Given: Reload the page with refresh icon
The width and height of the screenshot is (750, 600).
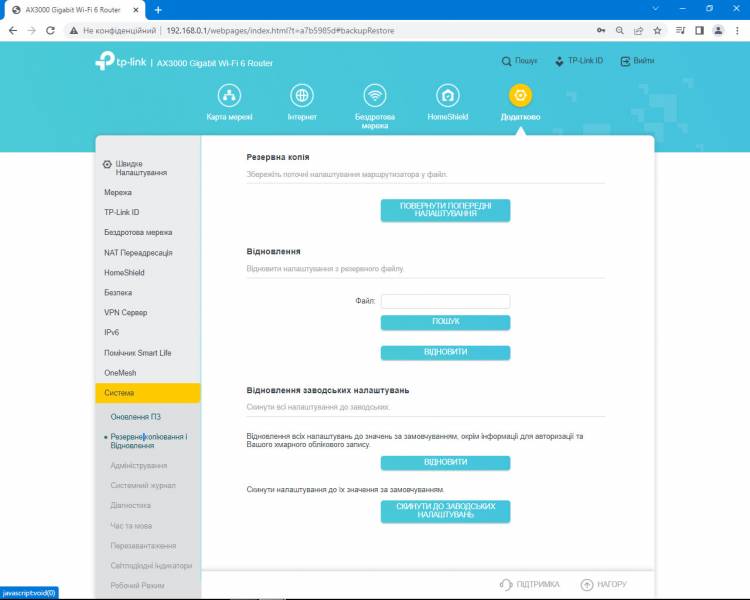Looking at the screenshot, I should 50,31.
